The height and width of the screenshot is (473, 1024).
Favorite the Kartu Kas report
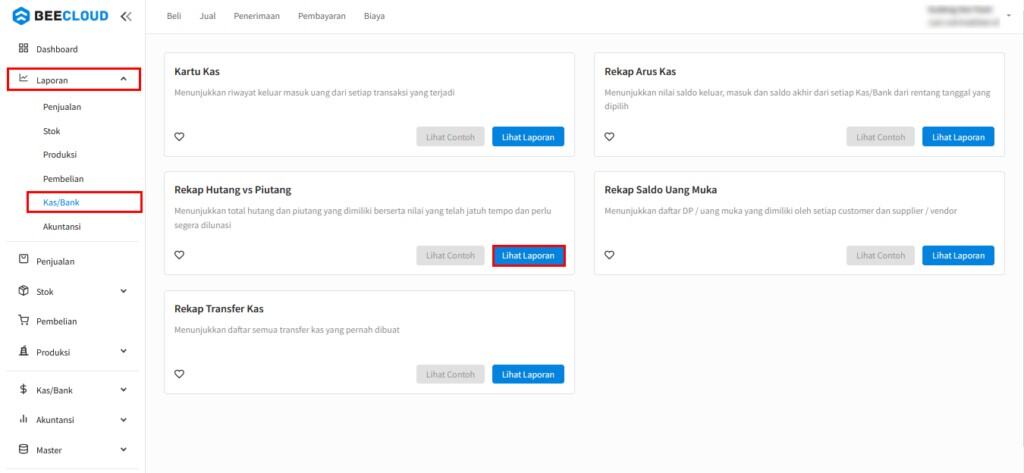180,137
